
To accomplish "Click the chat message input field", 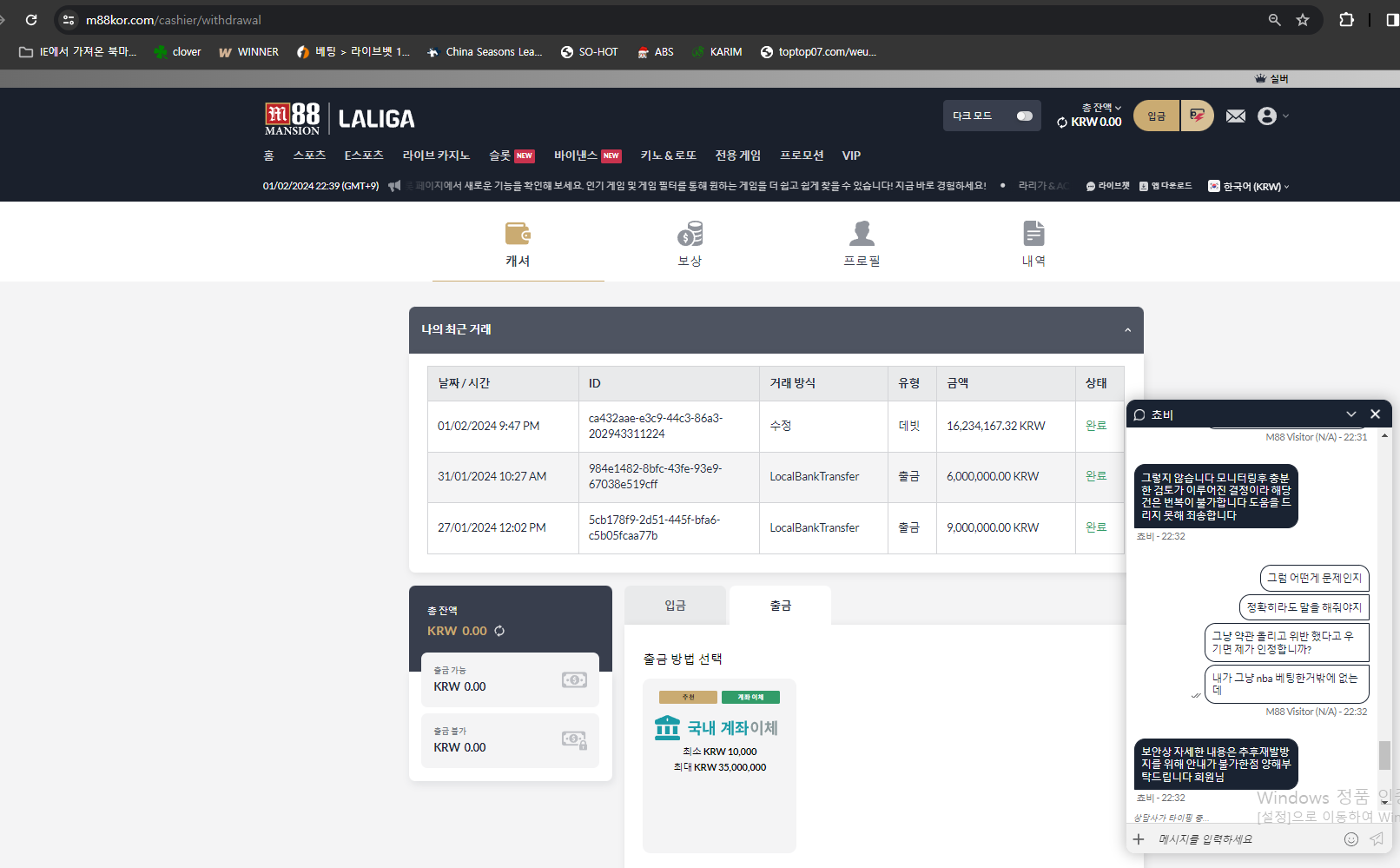I will click(1242, 839).
